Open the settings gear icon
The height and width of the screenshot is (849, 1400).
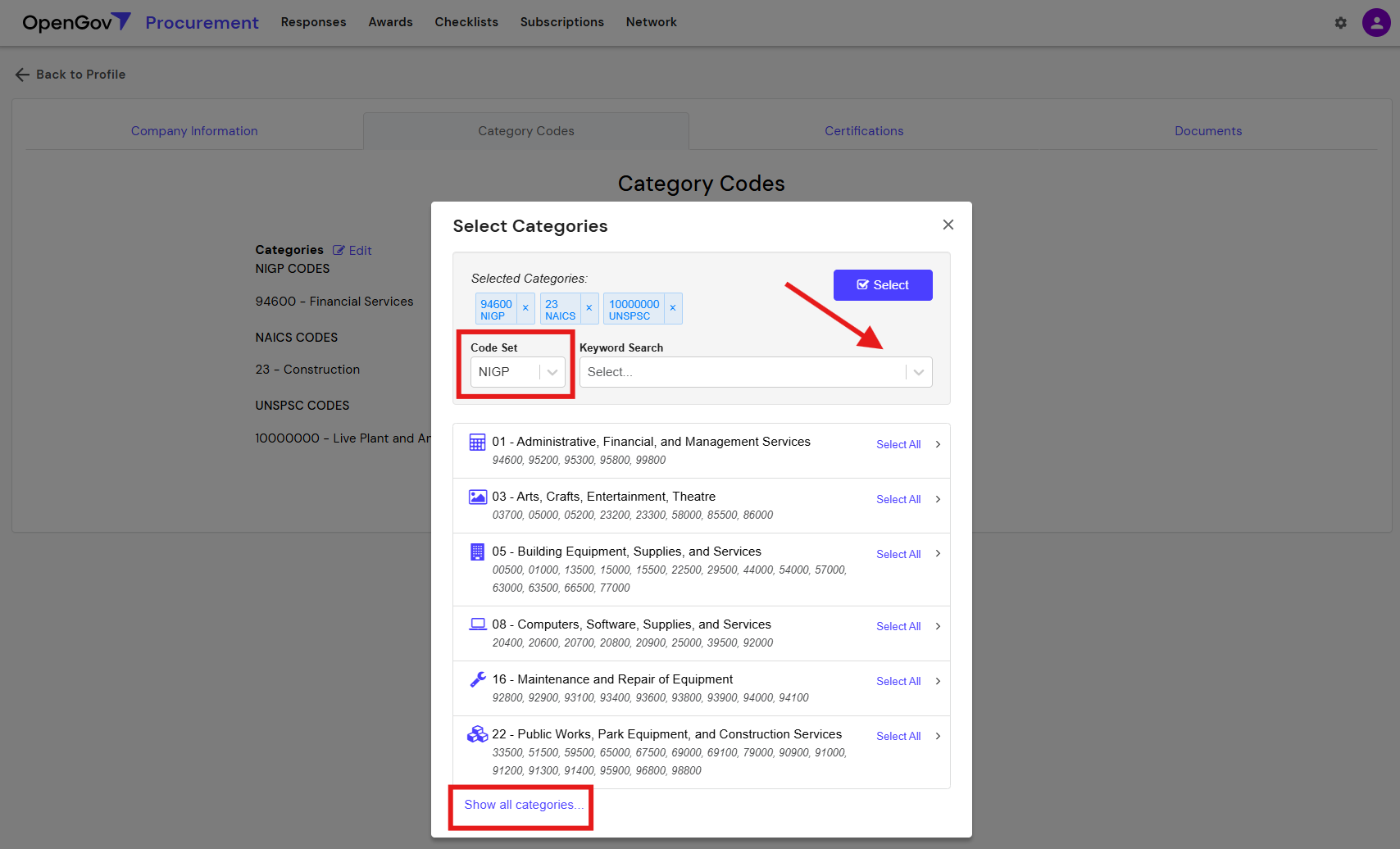1341,23
